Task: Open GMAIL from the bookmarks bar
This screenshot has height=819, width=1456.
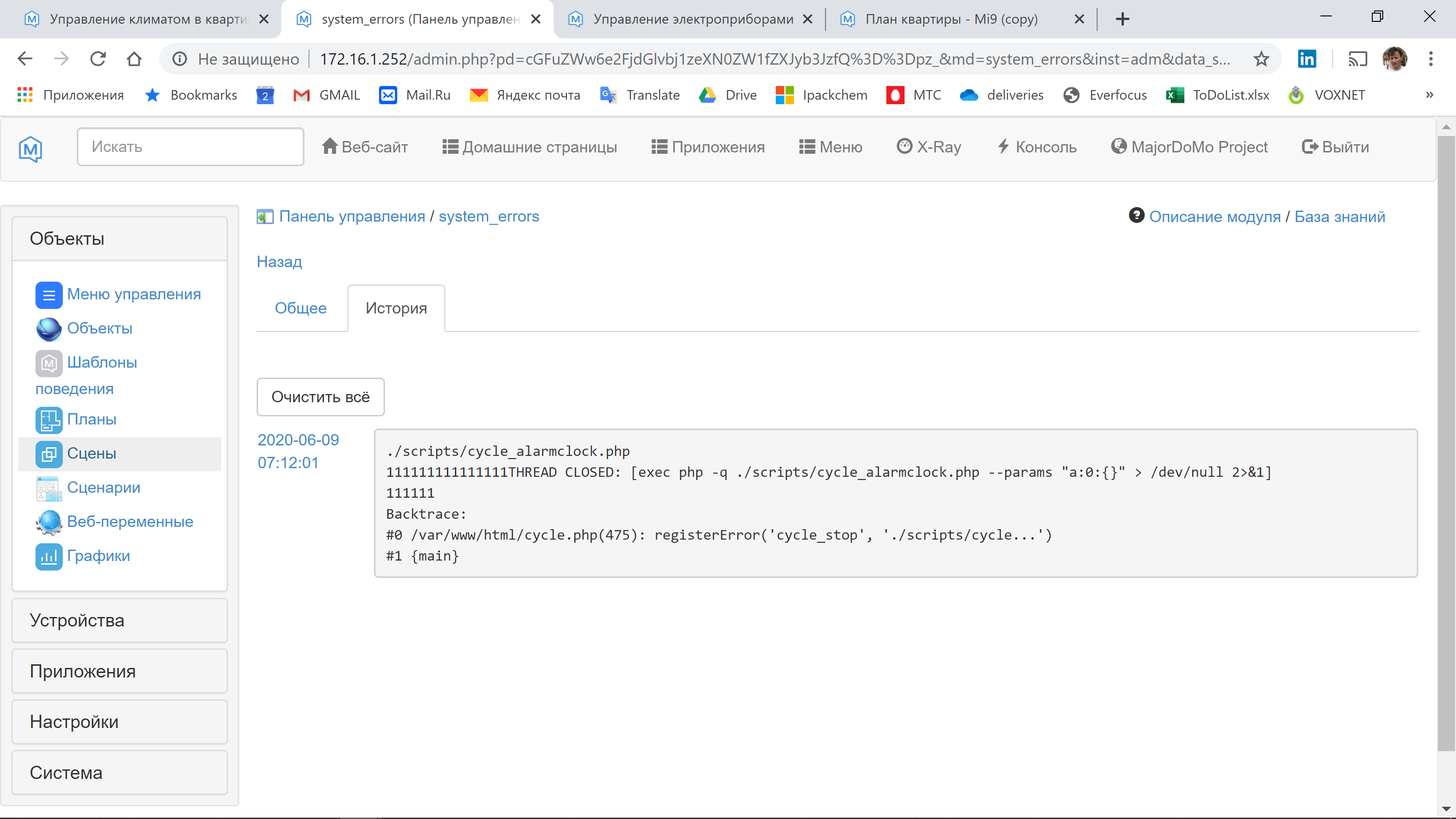Action: tap(326, 95)
